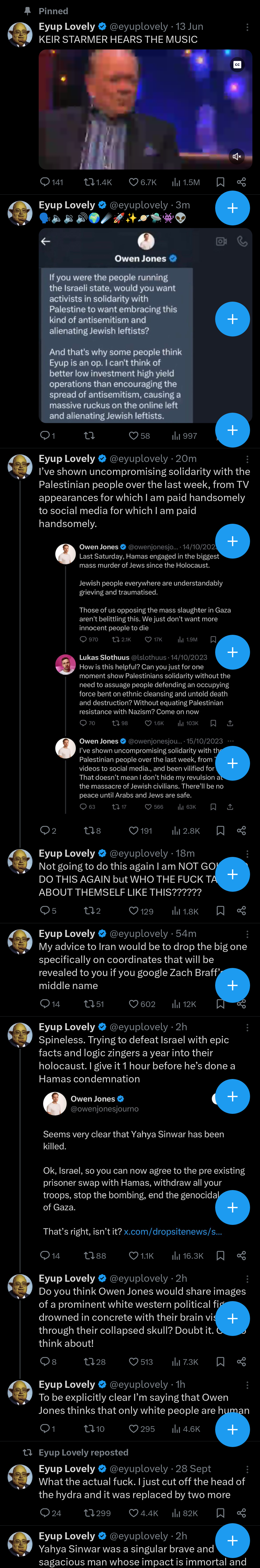Open three-dot menu on the 20m post
The width and height of the screenshot is (260, 1568).
pyautogui.click(x=247, y=459)
